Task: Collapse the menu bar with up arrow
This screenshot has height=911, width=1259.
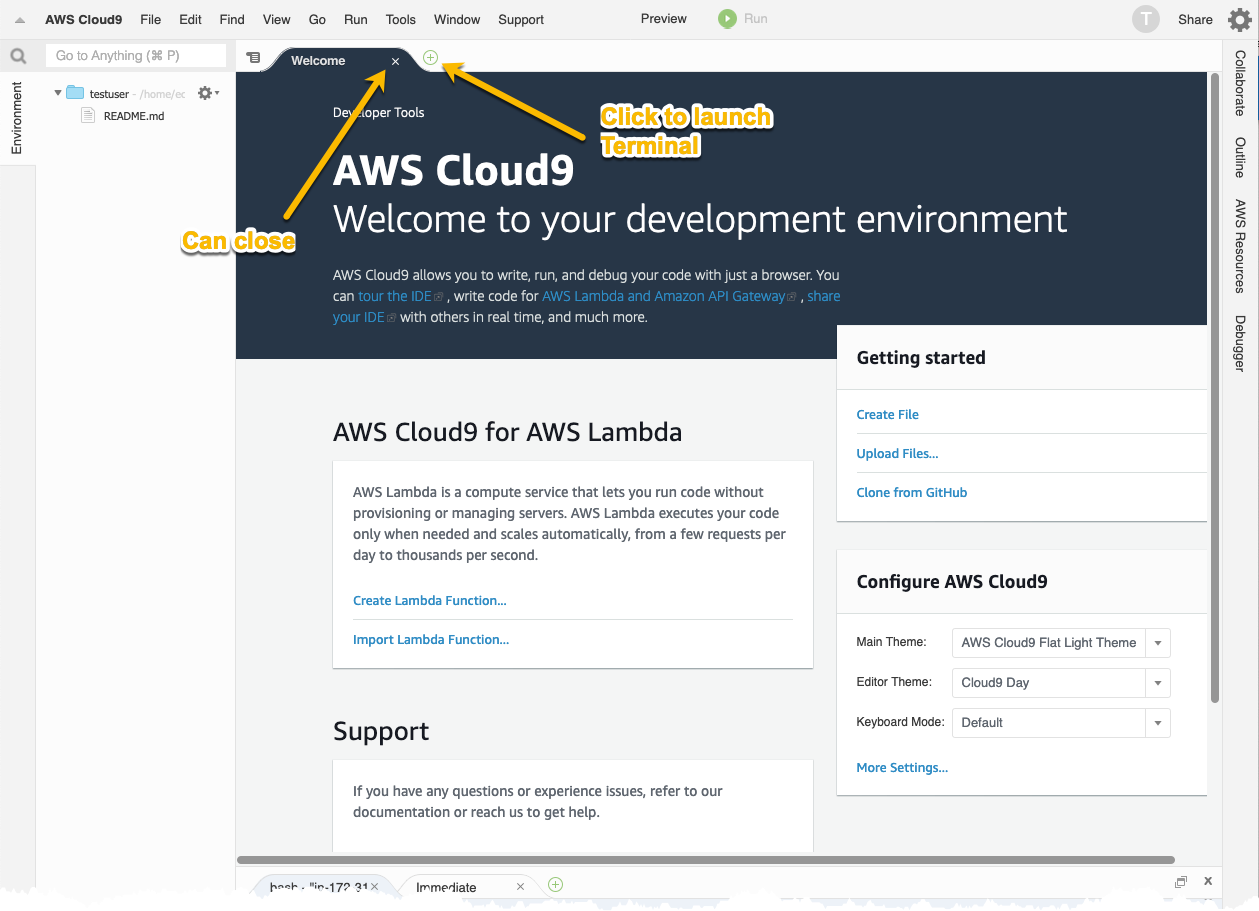Action: pos(19,20)
